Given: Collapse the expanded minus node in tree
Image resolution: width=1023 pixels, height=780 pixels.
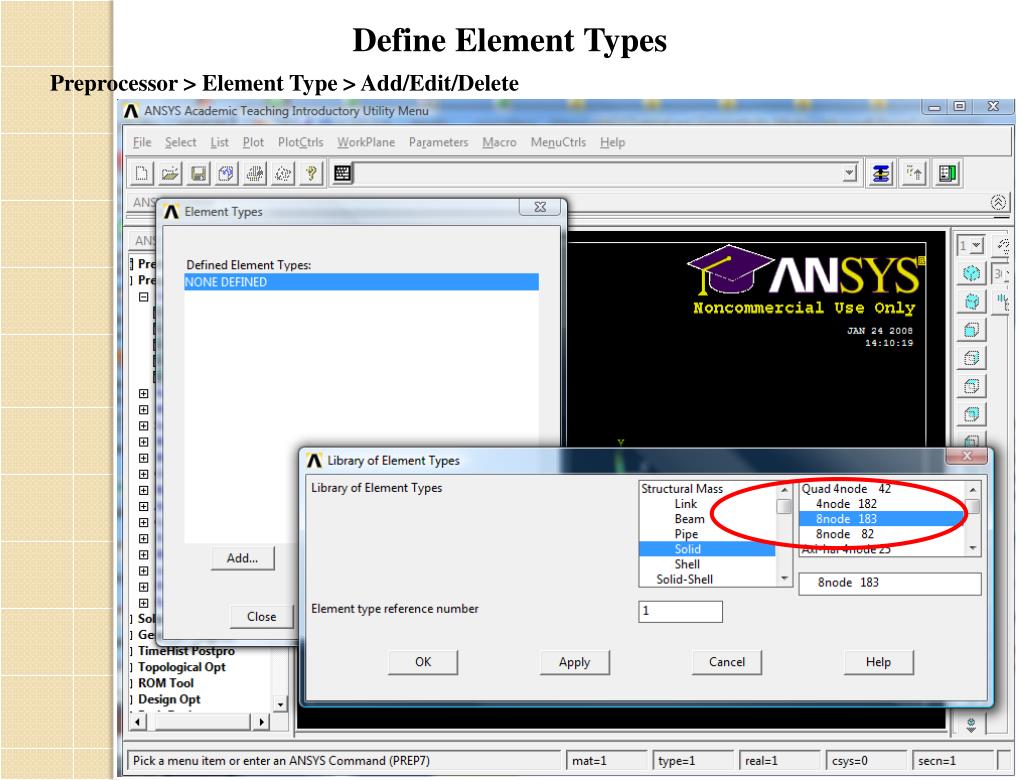Looking at the screenshot, I should 144,297.
